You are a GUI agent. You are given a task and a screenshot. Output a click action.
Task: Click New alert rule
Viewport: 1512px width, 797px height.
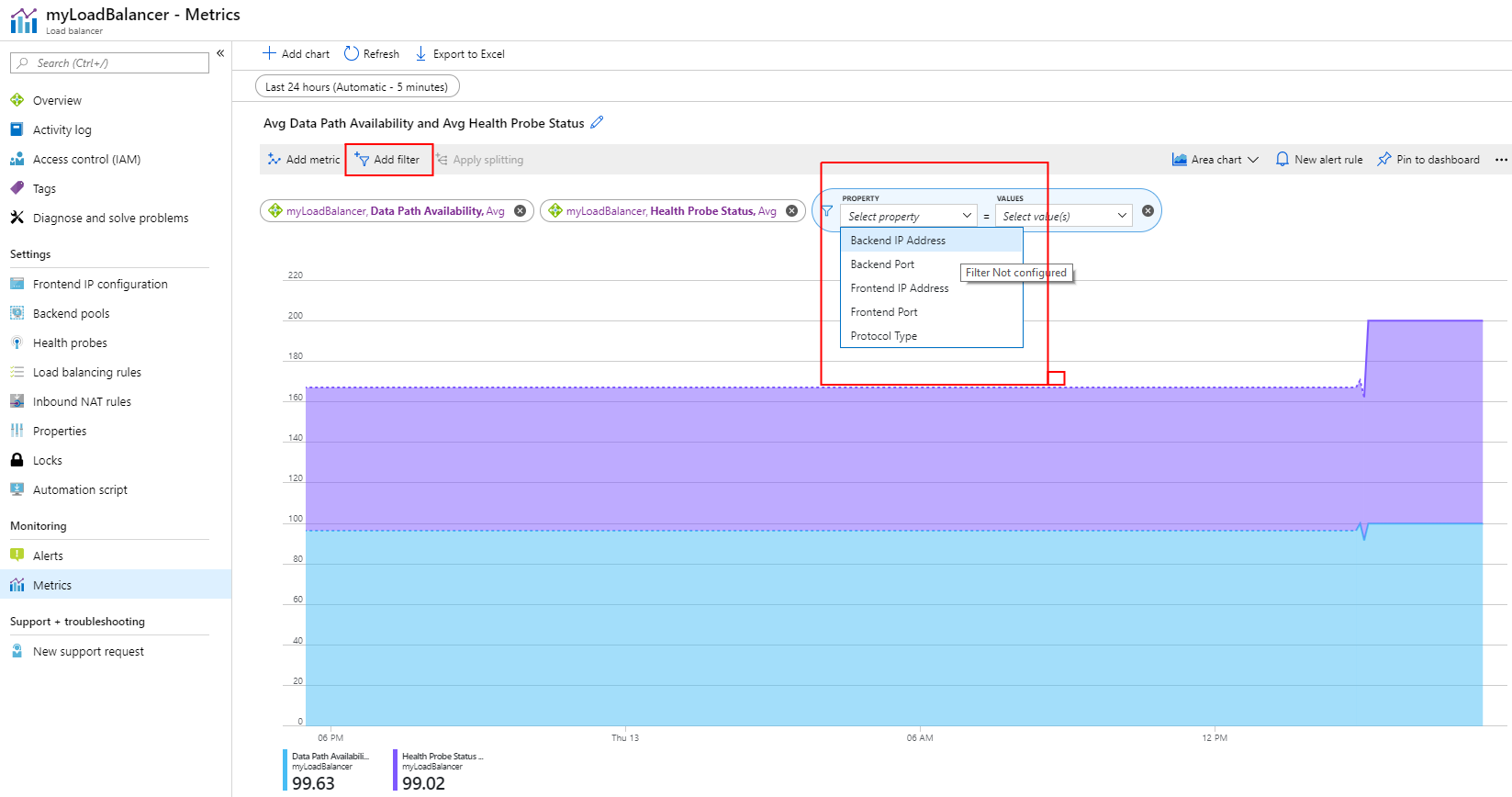[x=1319, y=160]
